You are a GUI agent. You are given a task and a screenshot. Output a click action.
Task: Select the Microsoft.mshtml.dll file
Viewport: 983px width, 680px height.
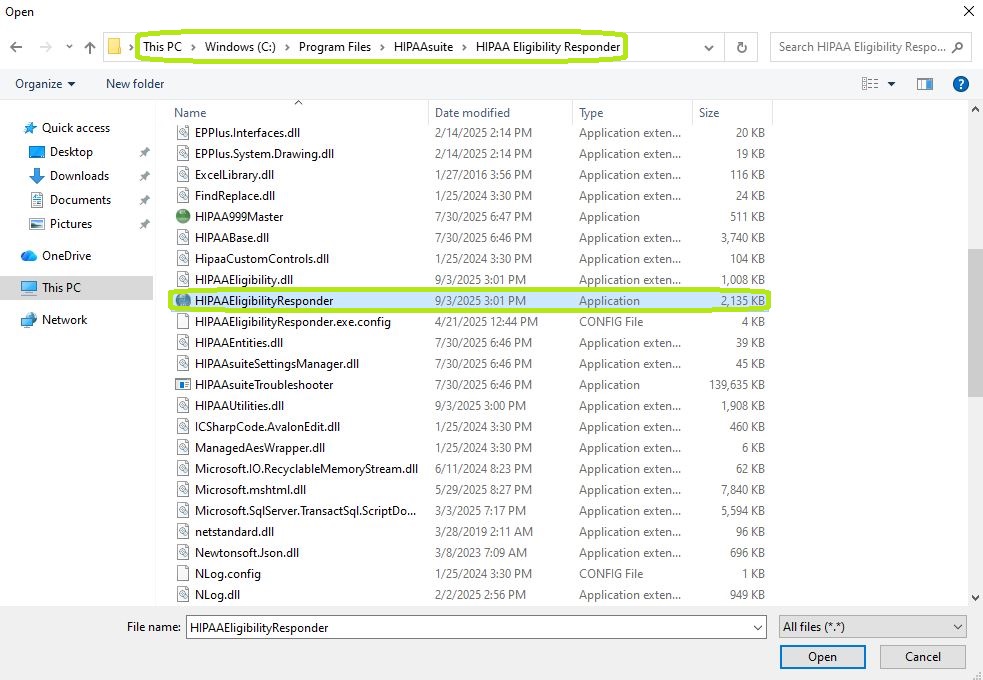pos(250,490)
